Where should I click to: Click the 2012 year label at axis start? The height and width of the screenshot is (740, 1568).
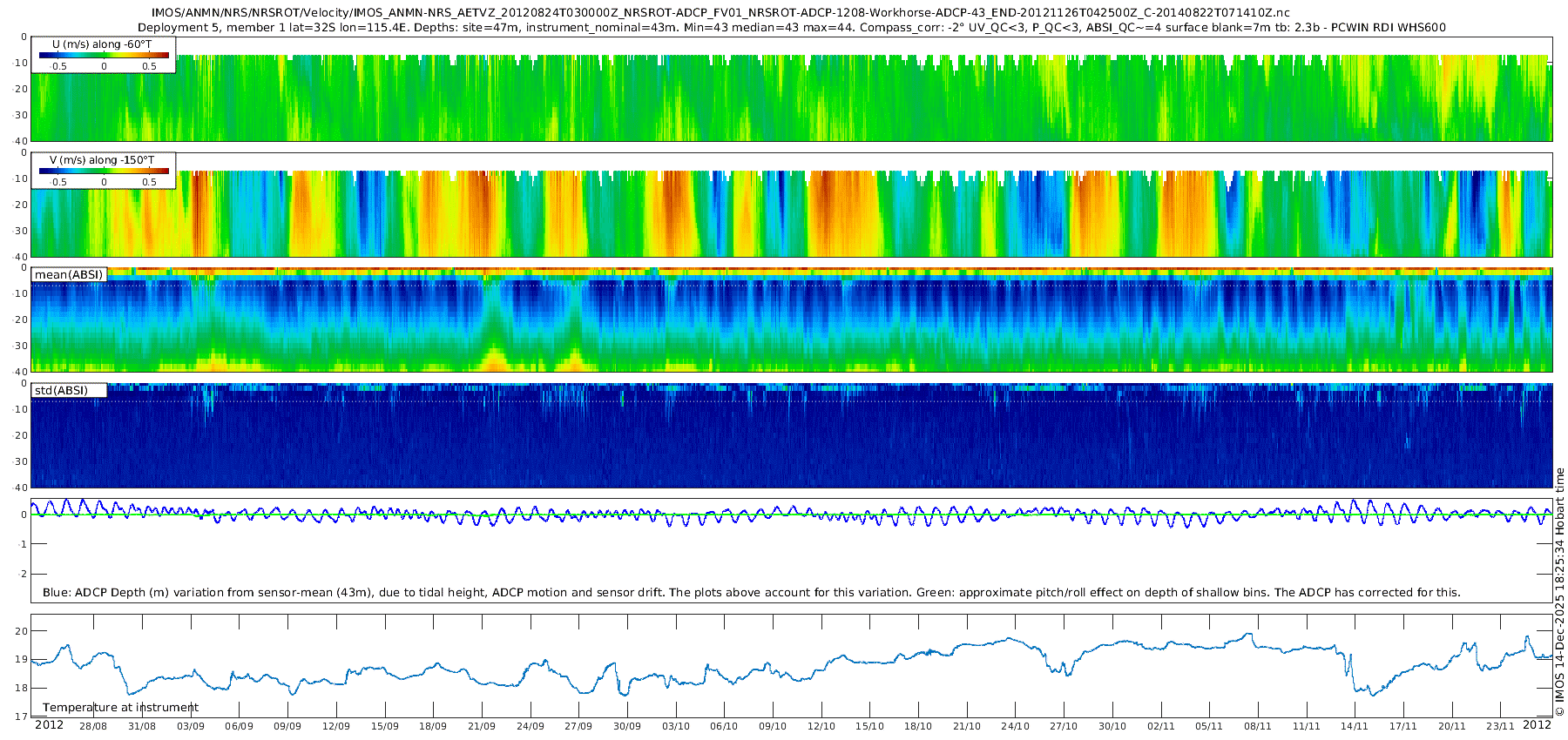point(49,725)
